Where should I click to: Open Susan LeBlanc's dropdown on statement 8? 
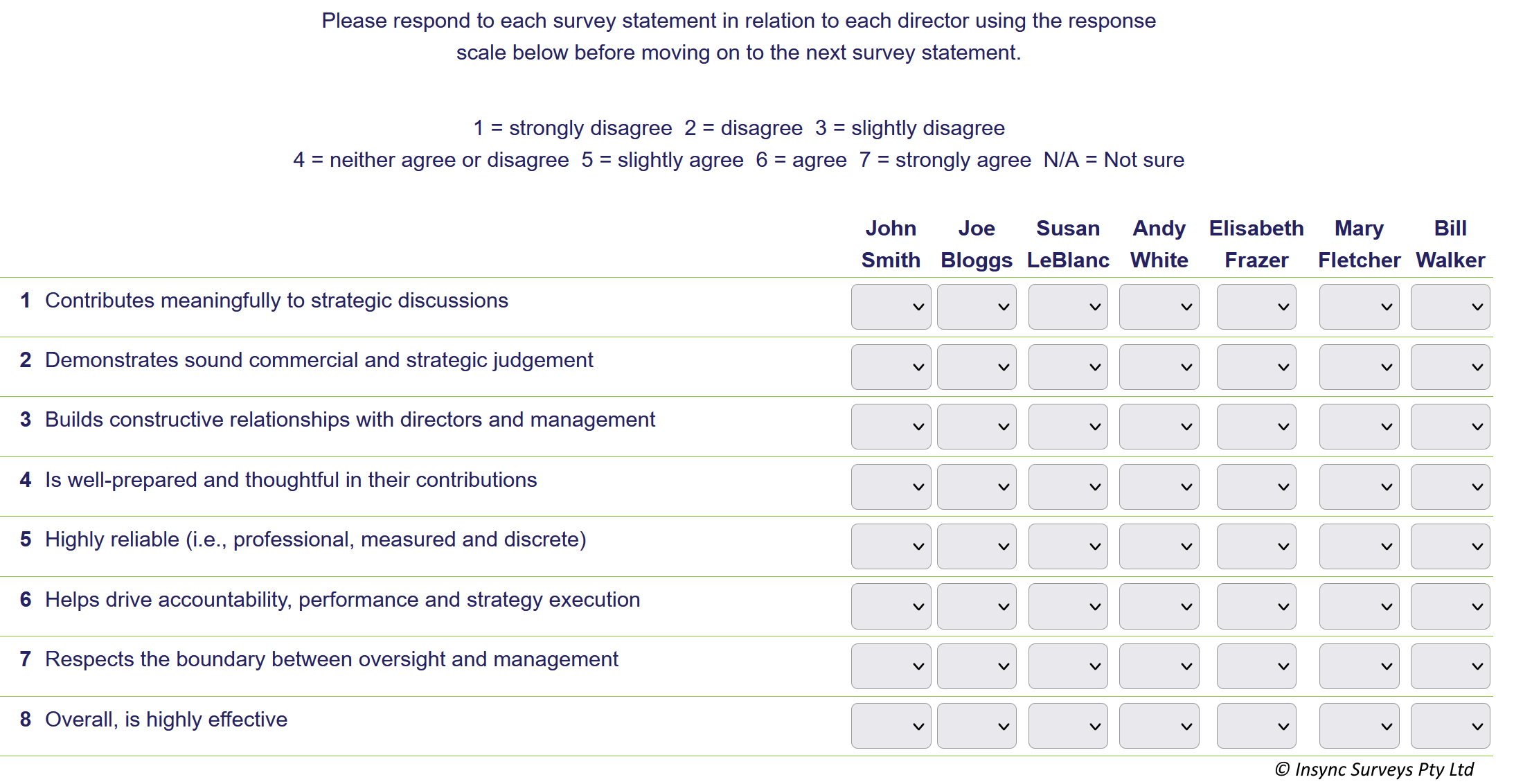pos(1067,725)
